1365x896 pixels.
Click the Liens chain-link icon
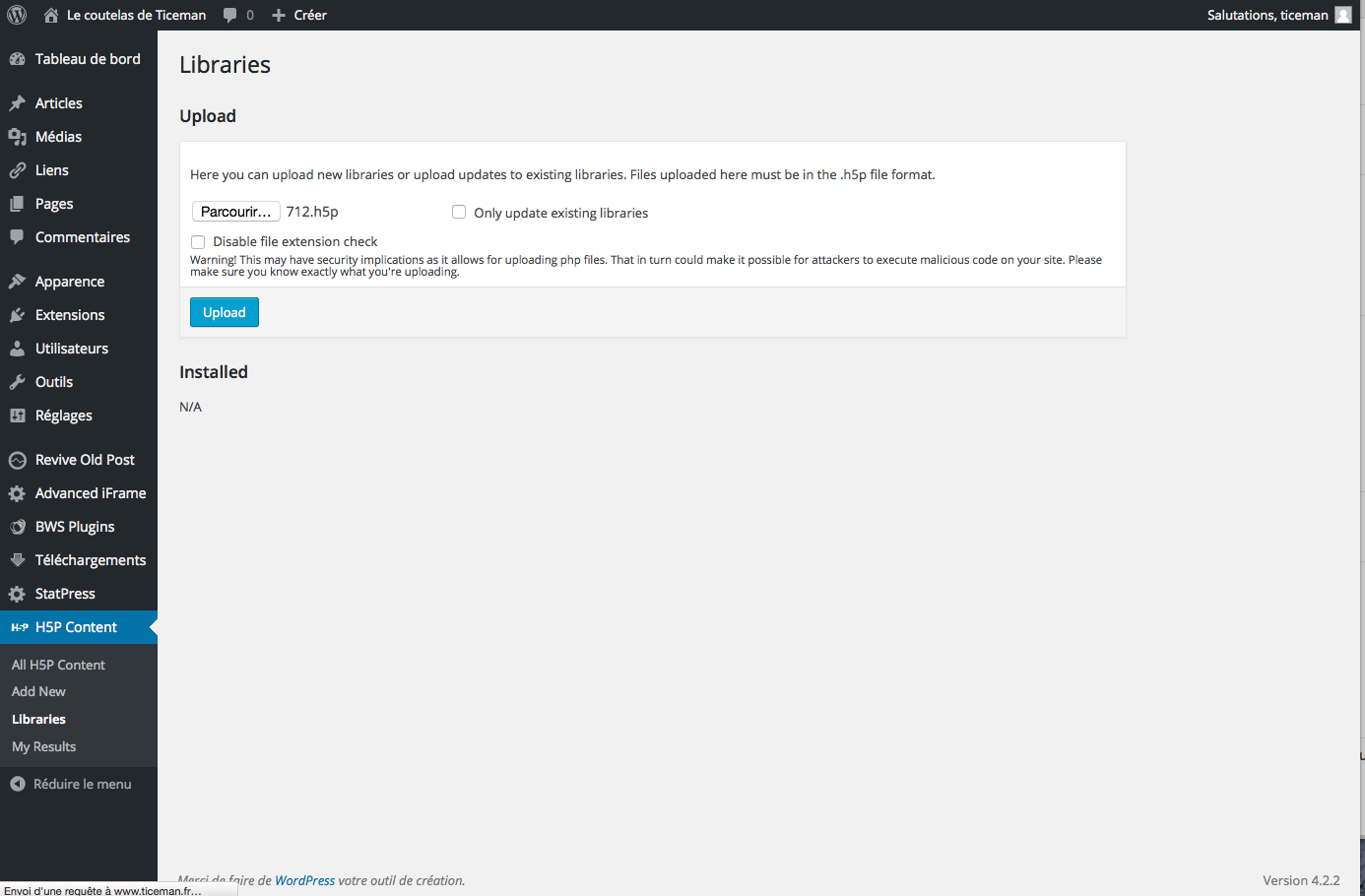click(x=17, y=170)
